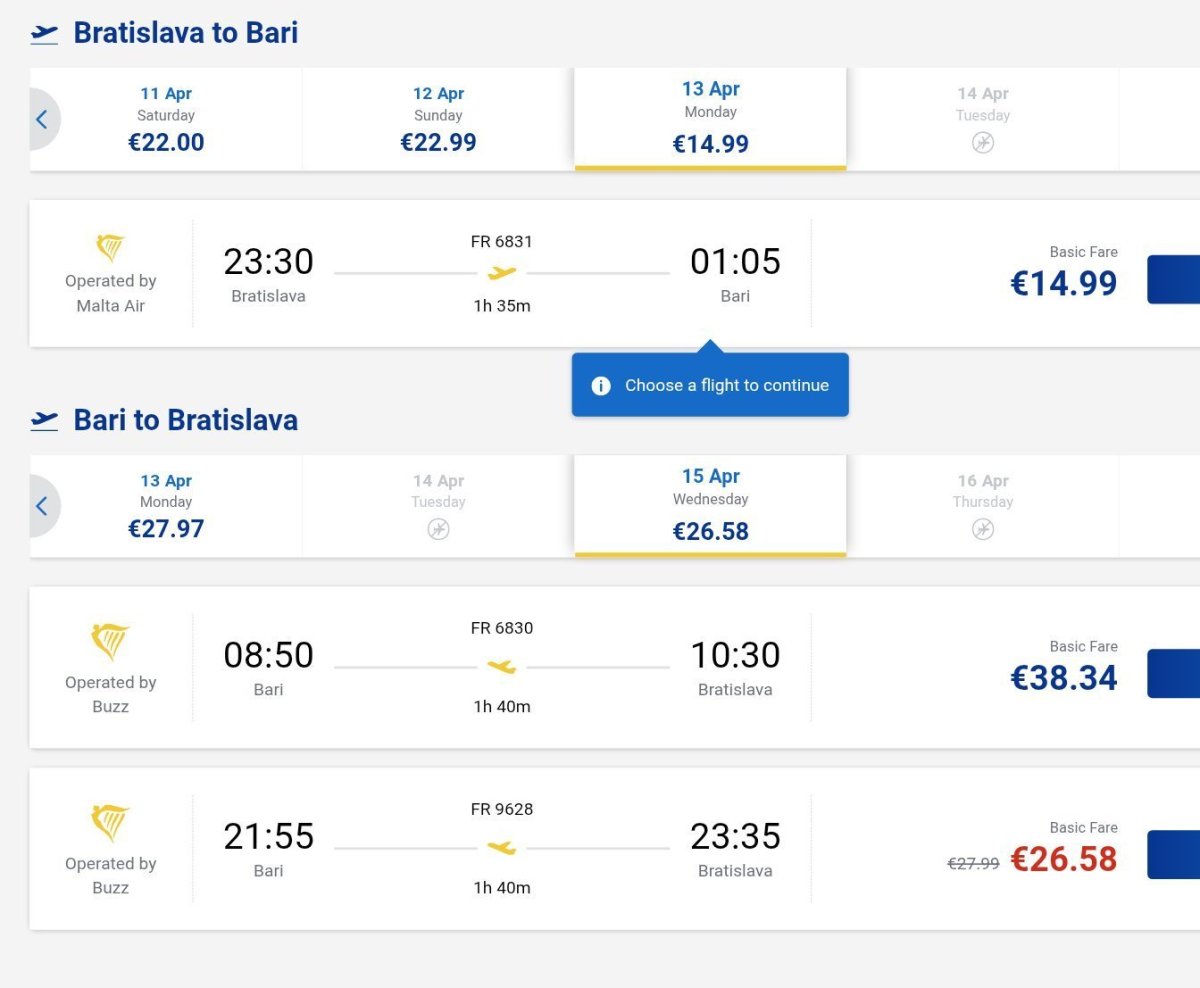Show earlier outbound dates with left chevron
The width and height of the screenshot is (1200, 988).
coord(42,120)
